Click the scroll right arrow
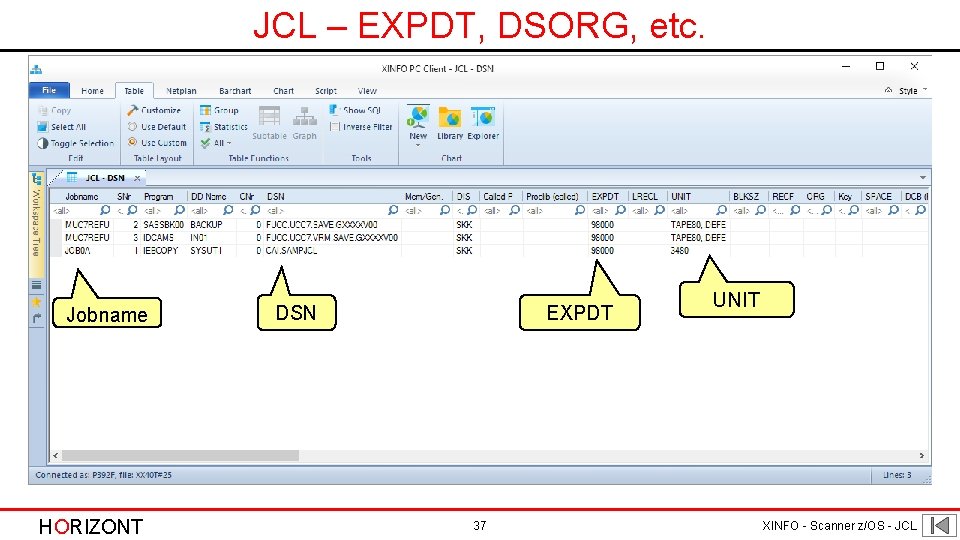 click(x=921, y=456)
